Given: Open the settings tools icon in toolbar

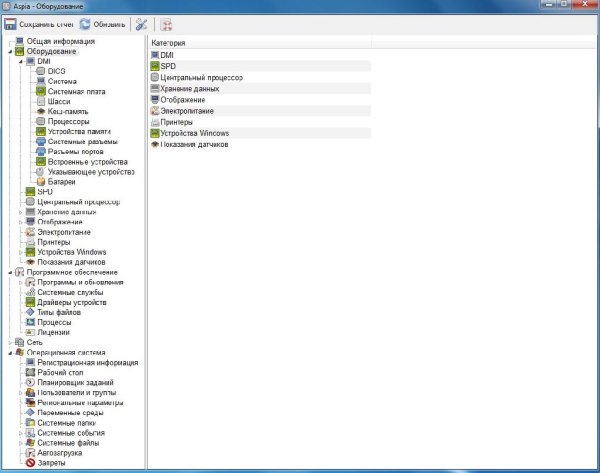Looking at the screenshot, I should 142,24.
